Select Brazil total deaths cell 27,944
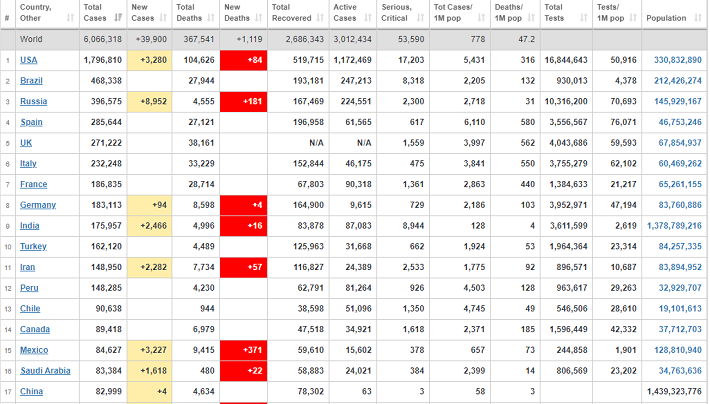The width and height of the screenshot is (710, 404). coord(196,81)
